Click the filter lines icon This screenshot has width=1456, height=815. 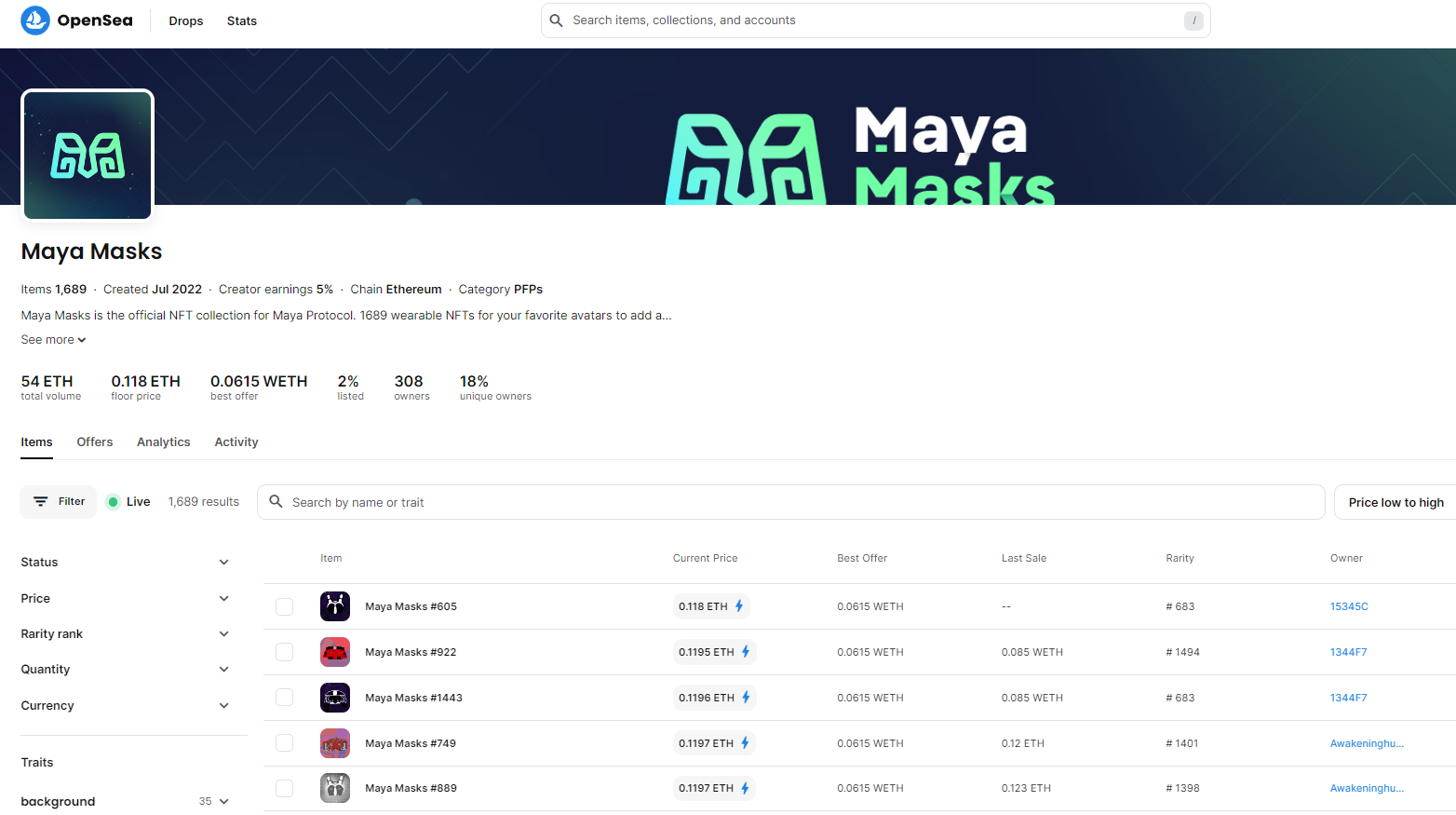(x=40, y=502)
